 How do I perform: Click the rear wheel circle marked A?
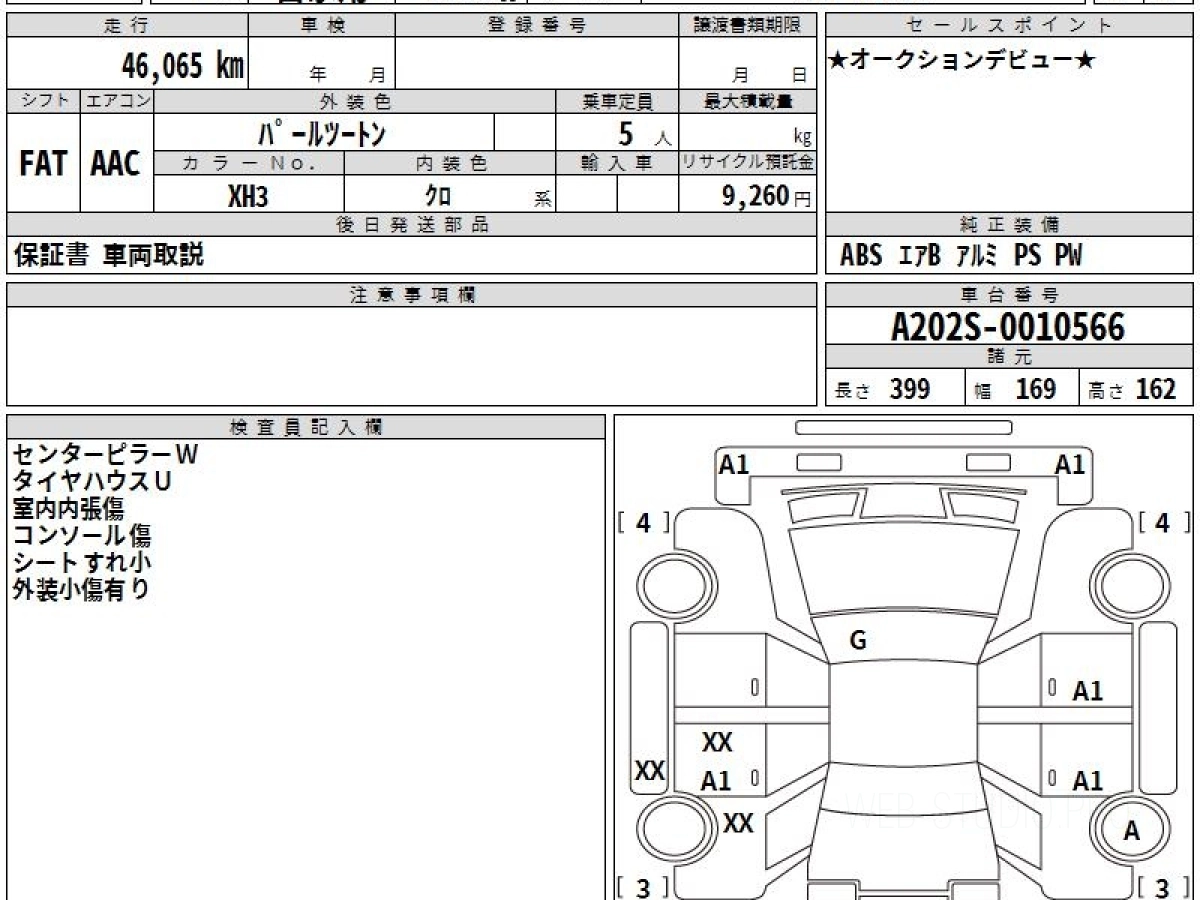(1131, 830)
